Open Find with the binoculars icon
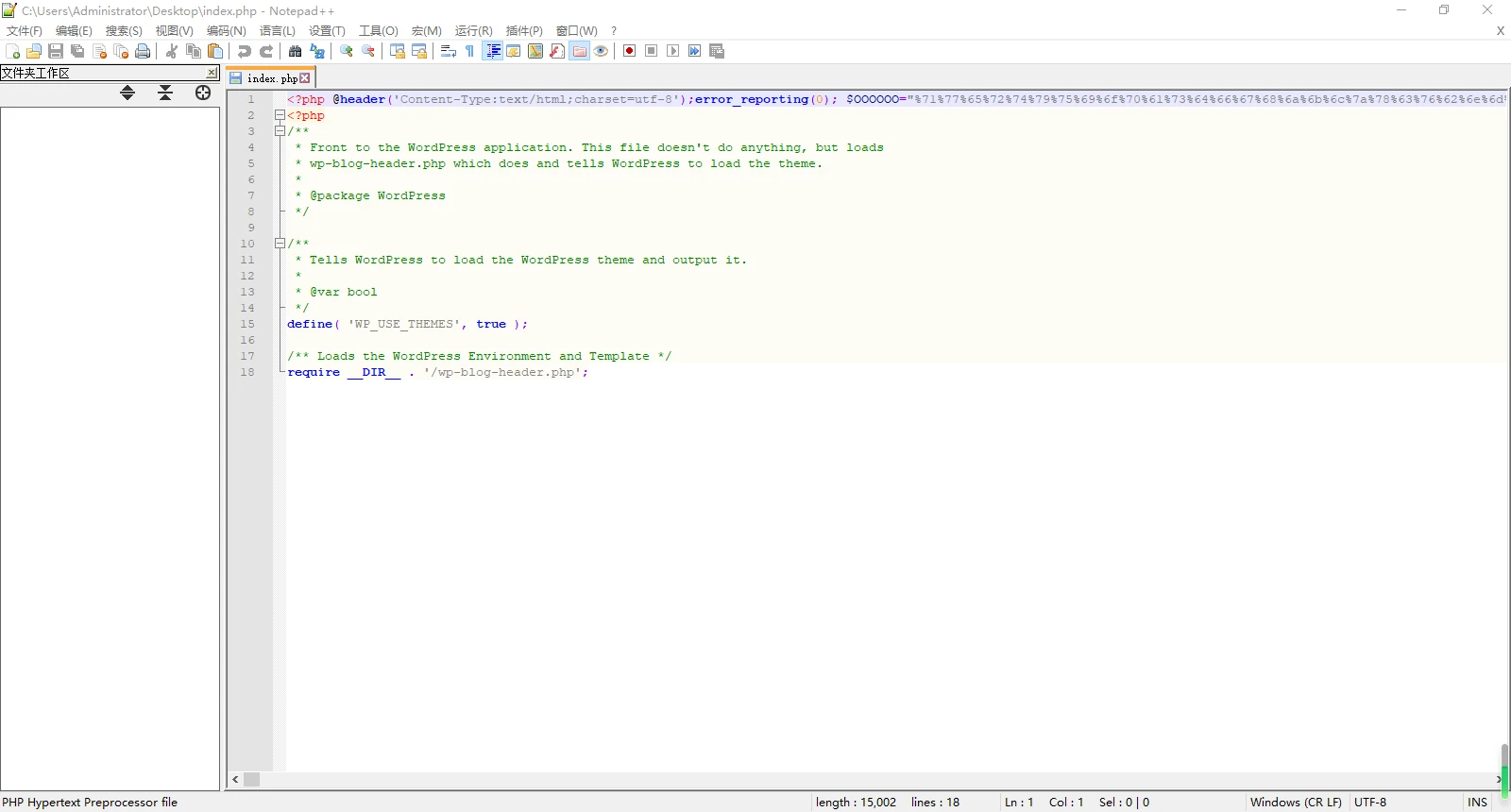 296,51
